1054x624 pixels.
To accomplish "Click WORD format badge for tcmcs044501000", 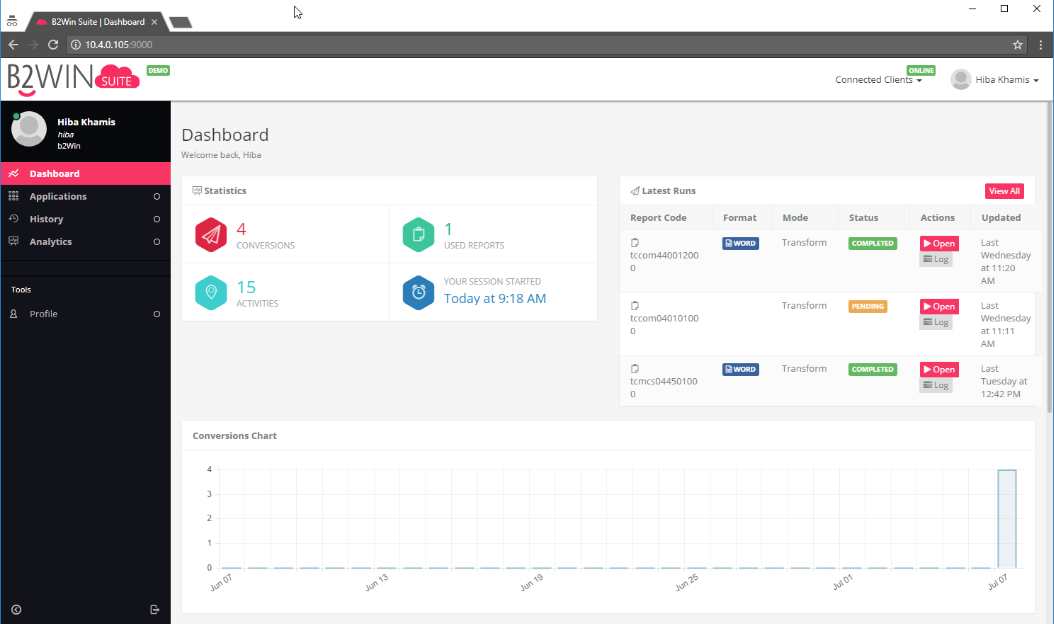I will tap(740, 369).
